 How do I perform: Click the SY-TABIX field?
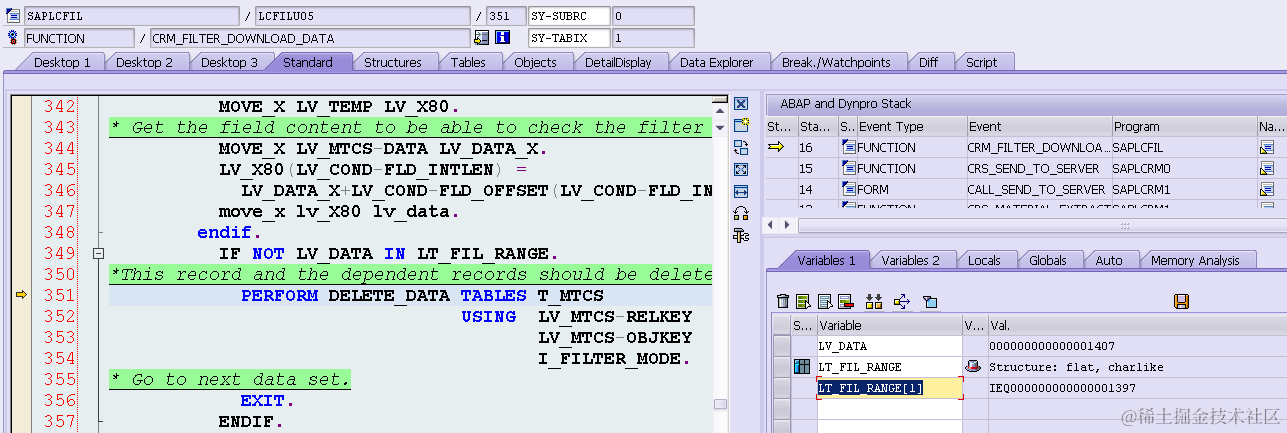tap(569, 38)
